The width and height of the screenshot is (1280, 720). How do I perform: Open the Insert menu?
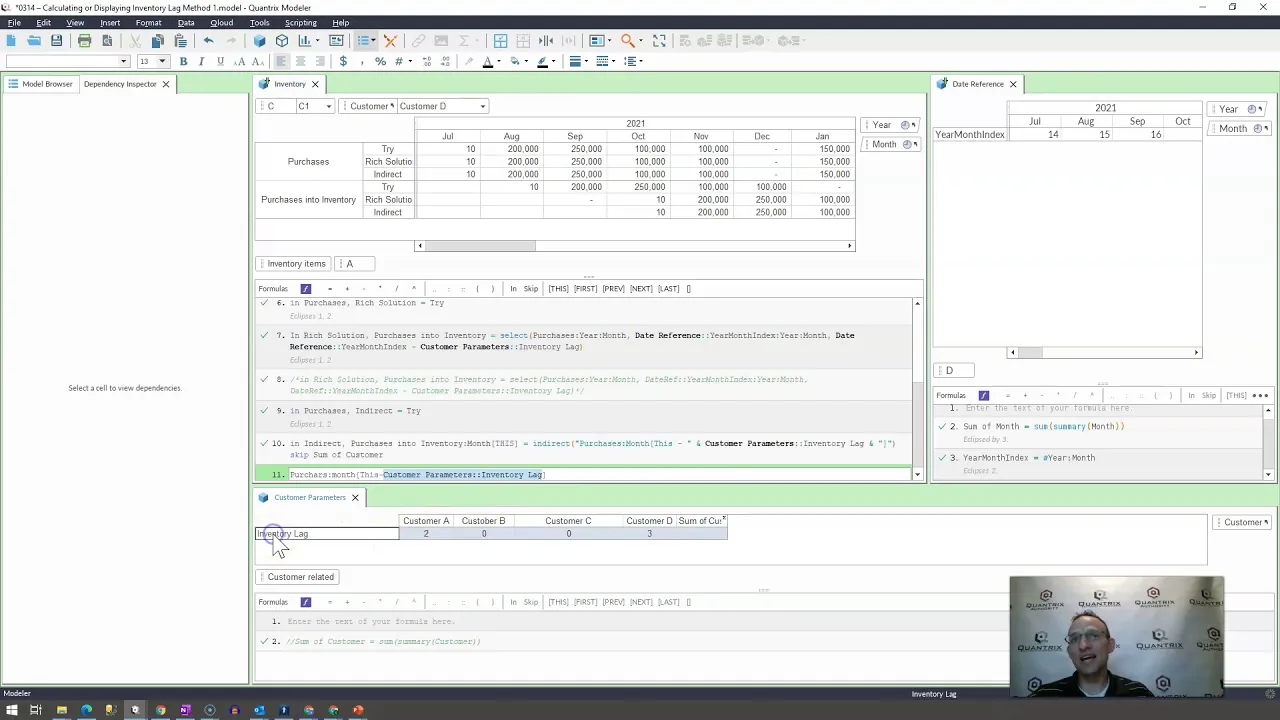[110, 22]
